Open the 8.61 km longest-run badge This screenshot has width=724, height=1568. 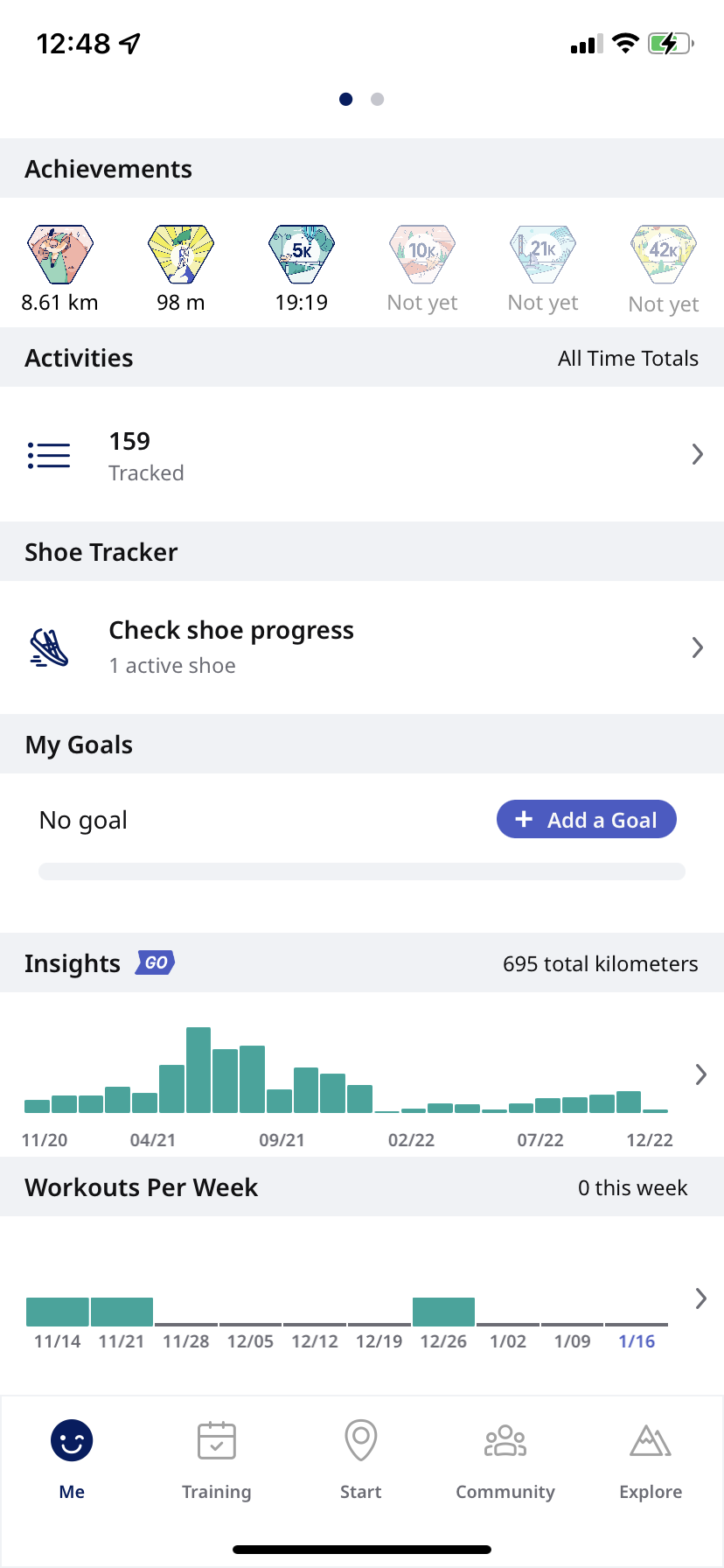point(59,254)
